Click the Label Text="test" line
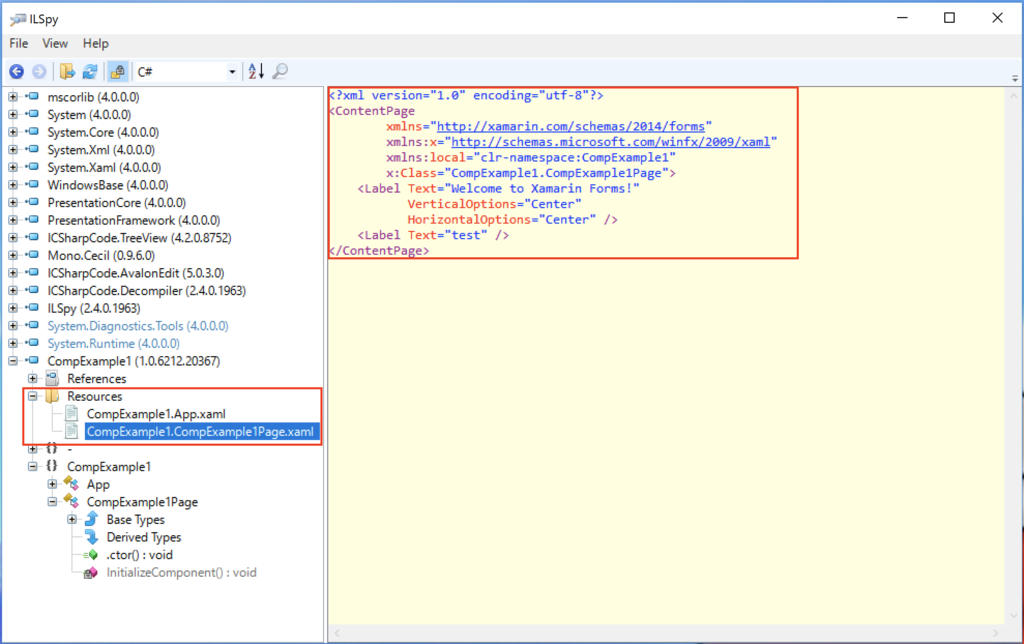Screen dimensions: 1024x644 click(433, 235)
